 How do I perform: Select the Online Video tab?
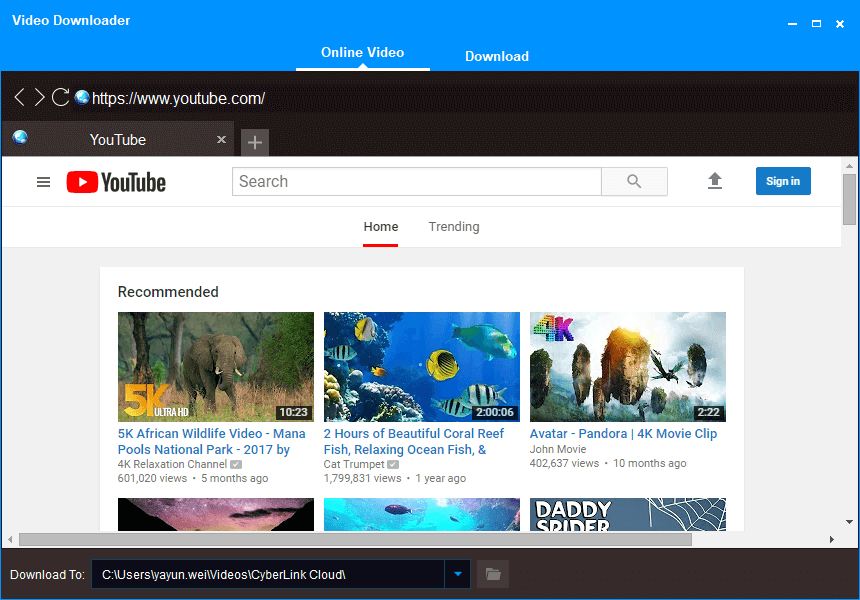tap(362, 52)
